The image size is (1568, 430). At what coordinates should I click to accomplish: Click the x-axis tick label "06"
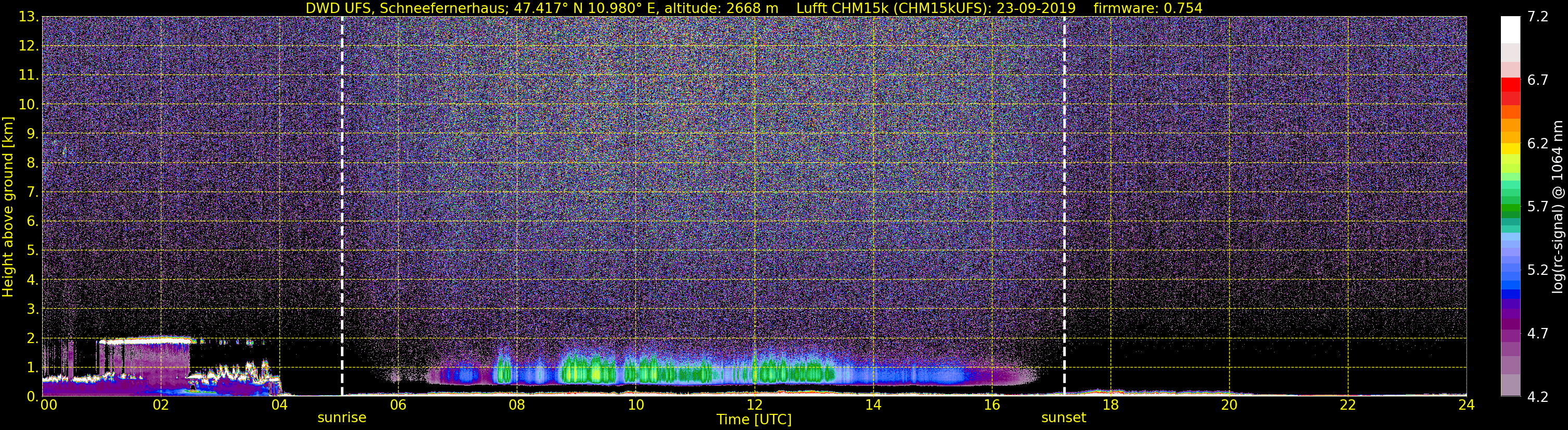(398, 405)
